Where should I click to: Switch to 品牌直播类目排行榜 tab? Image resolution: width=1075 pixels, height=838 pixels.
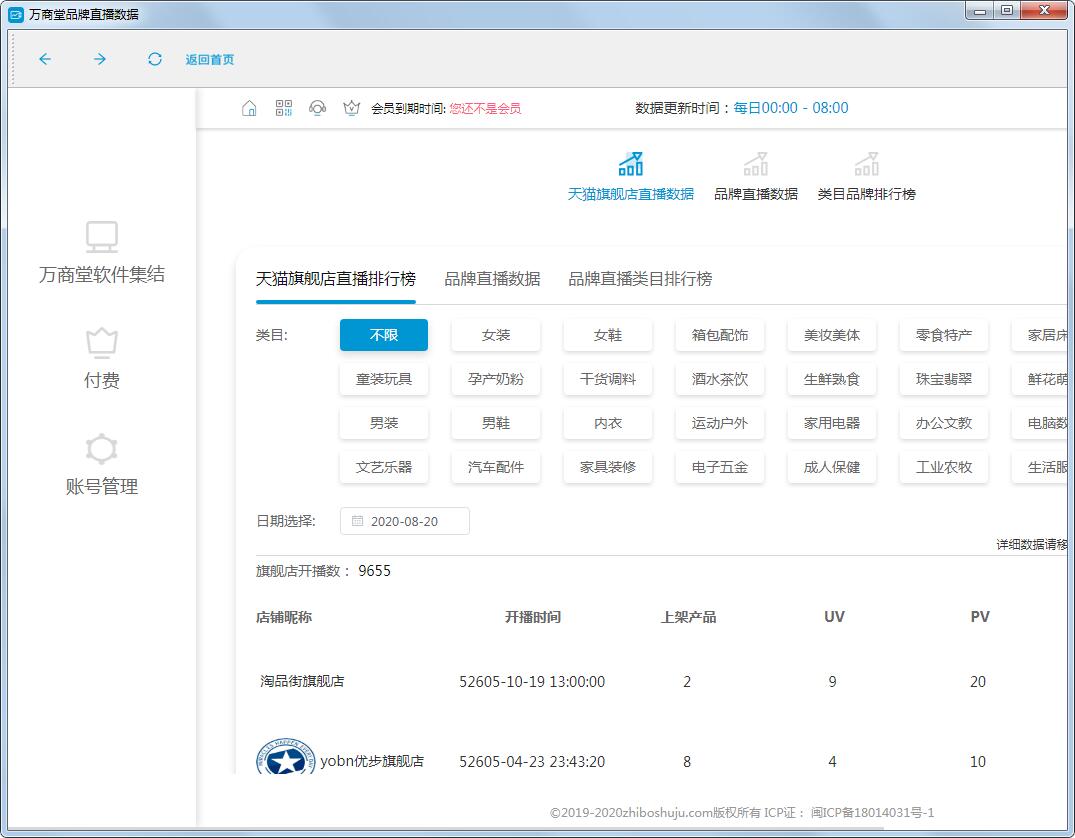tap(640, 279)
